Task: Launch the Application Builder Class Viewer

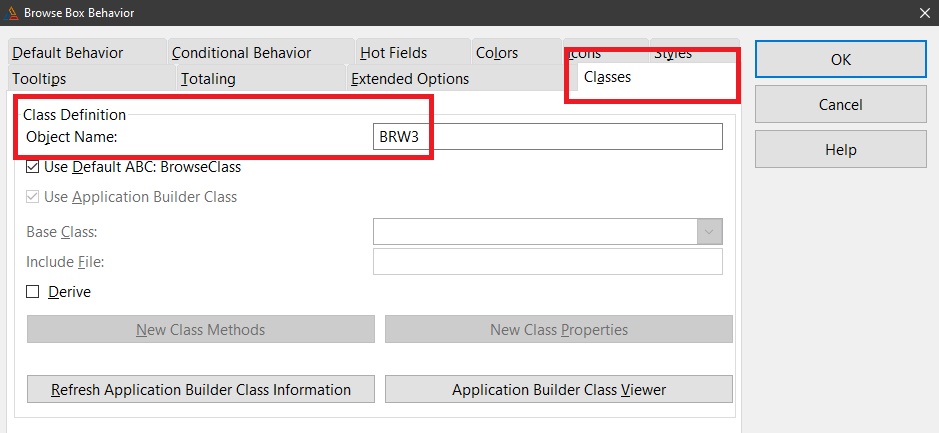Action: 559,389
